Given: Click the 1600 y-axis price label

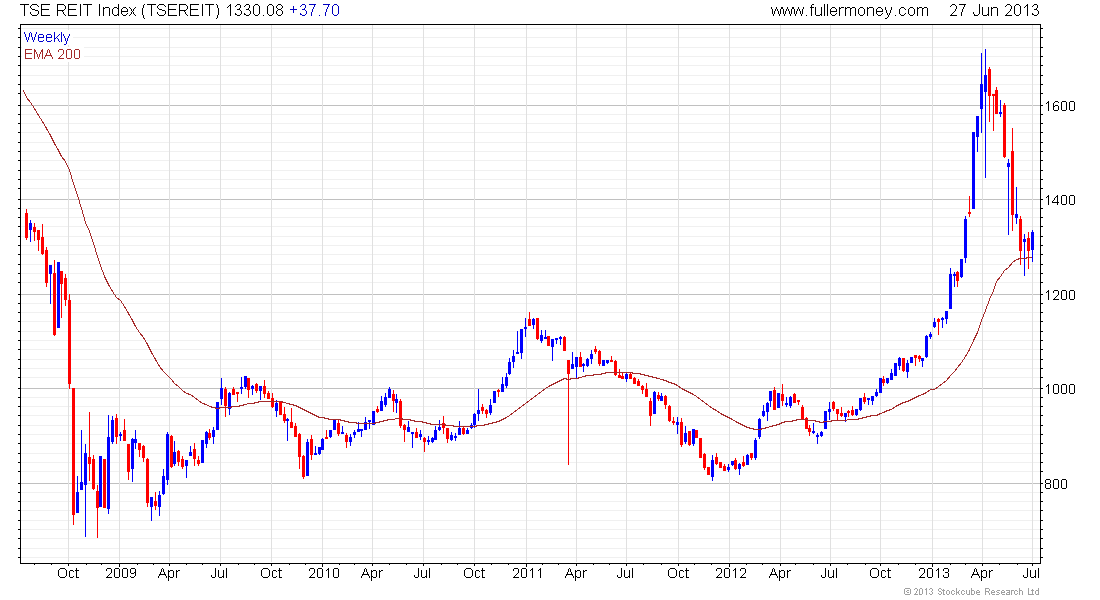Looking at the screenshot, I should 1060,106.
